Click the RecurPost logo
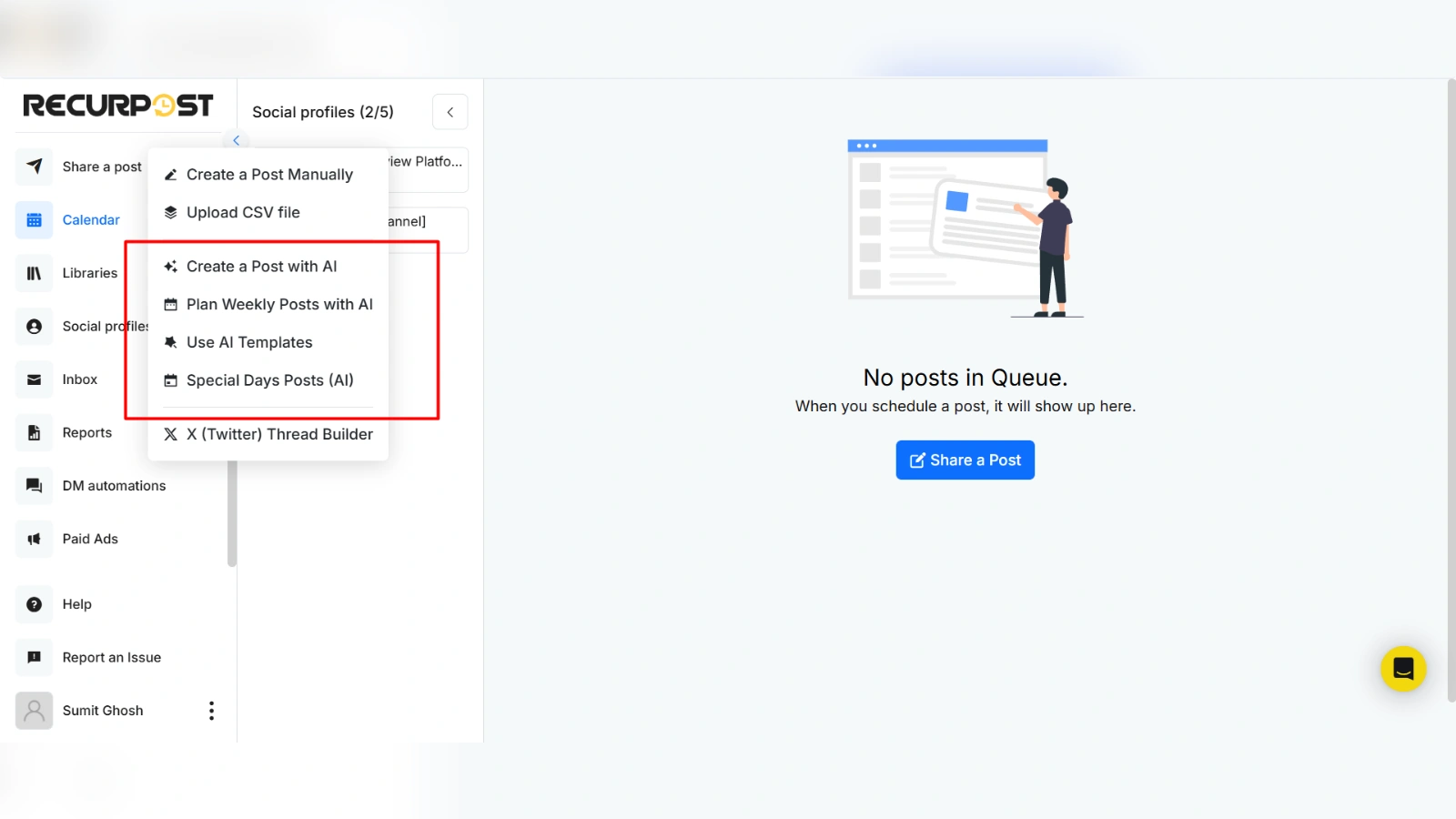 117,106
